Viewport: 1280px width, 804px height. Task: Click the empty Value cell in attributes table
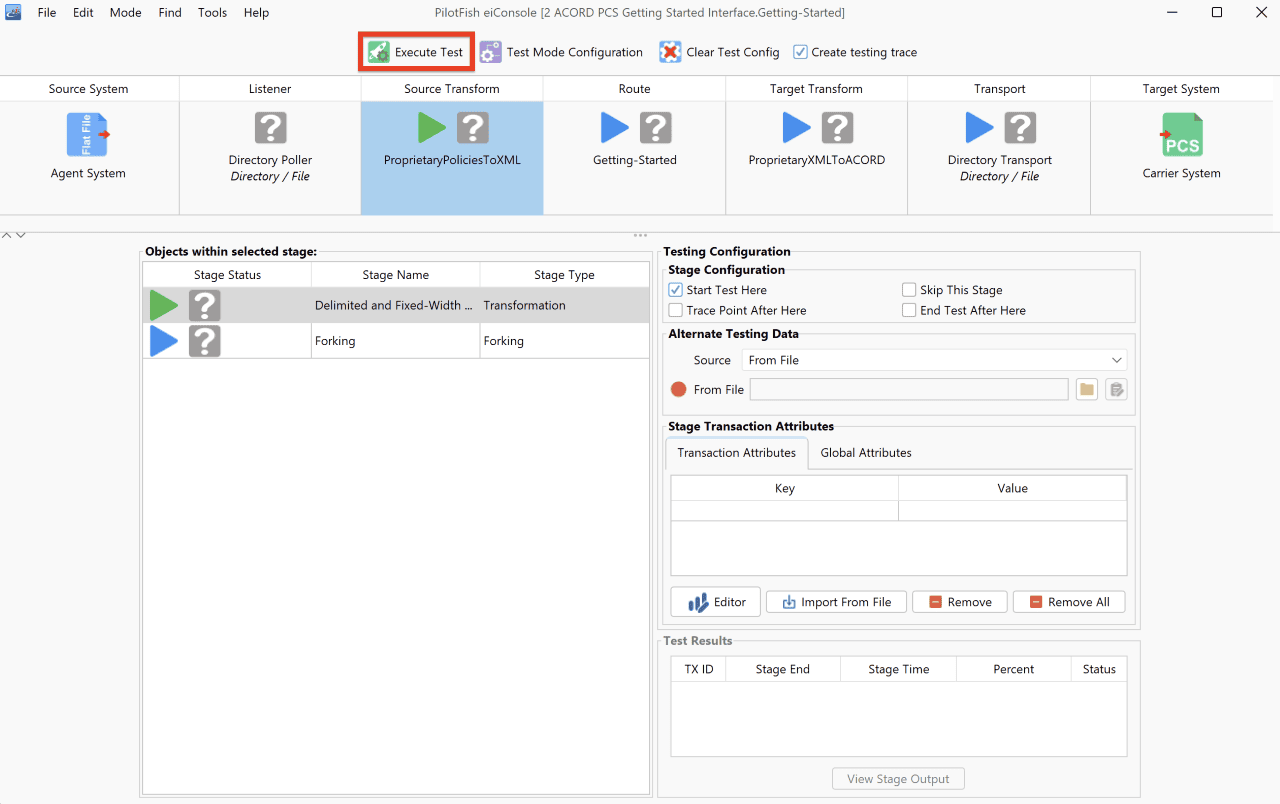(x=1013, y=511)
